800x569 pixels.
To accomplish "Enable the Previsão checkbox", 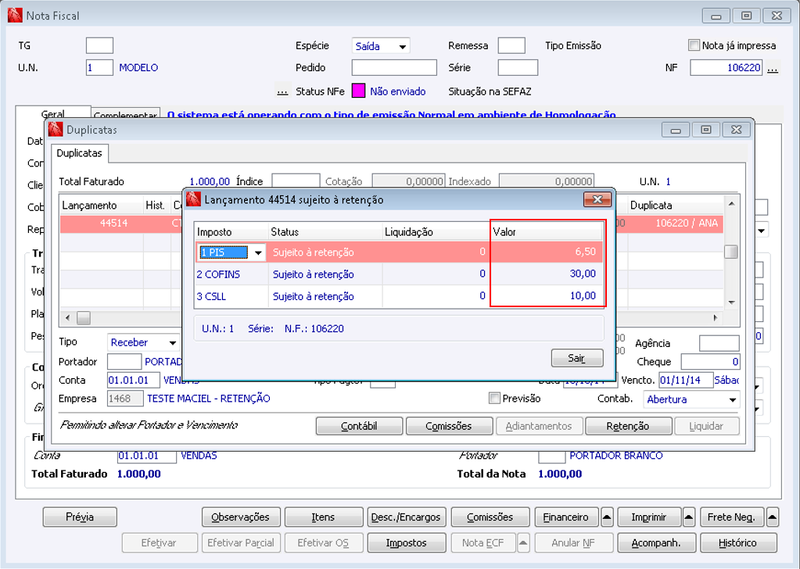I will 494,398.
